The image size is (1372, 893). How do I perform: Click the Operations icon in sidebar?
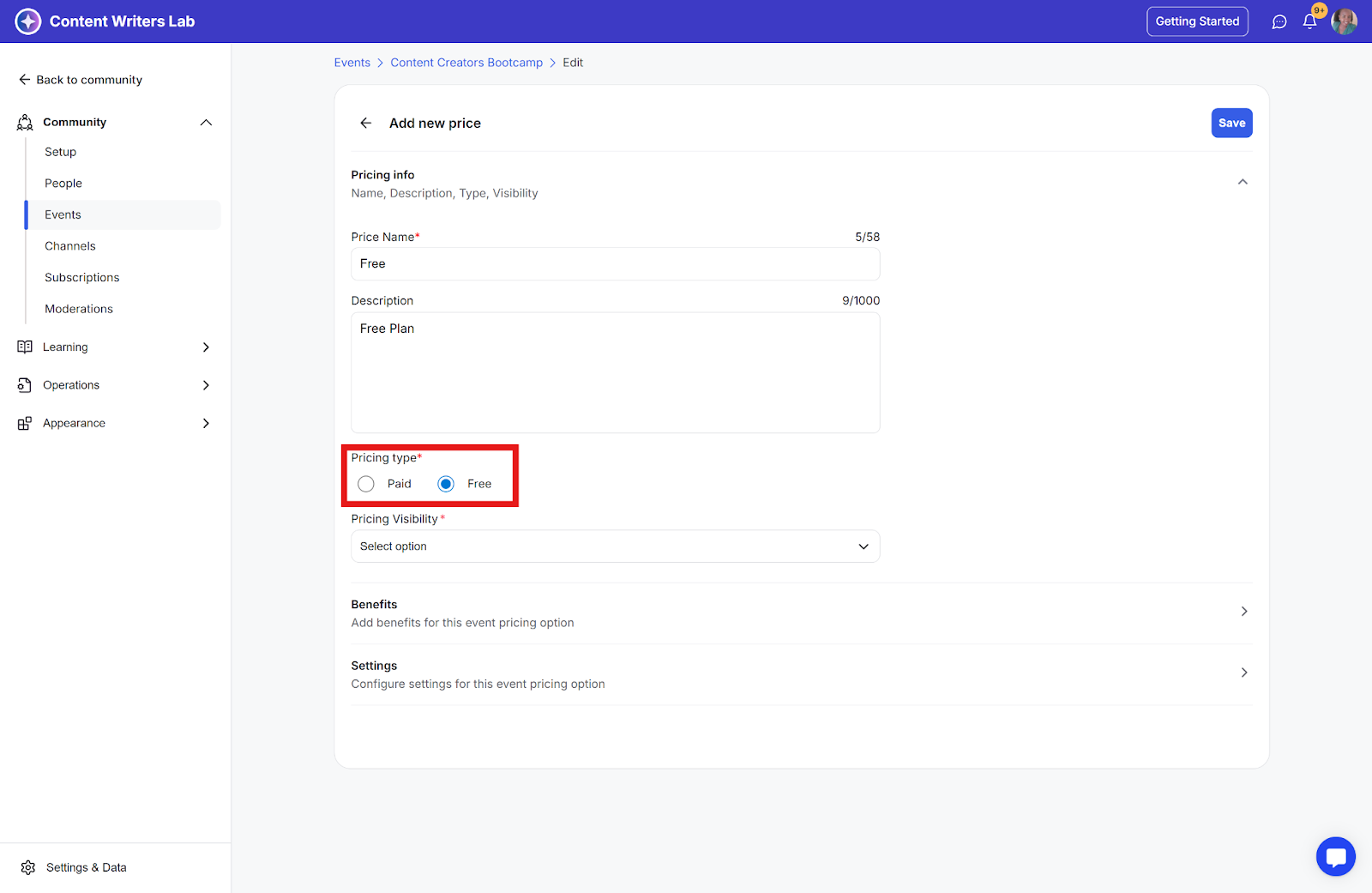[x=25, y=385]
